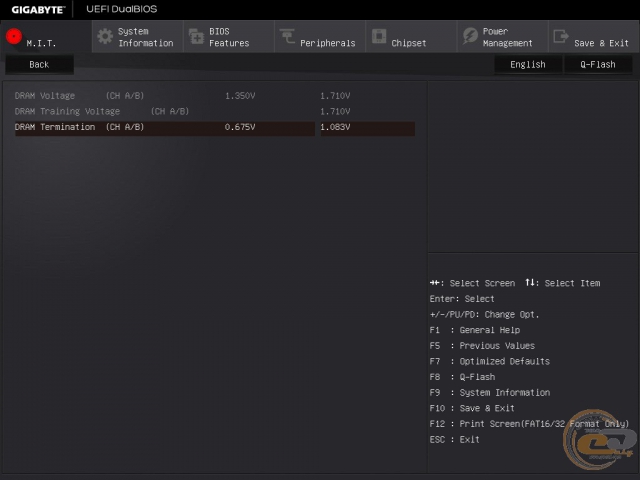Click the UEFI DualBIOS title text
This screenshot has width=640, height=480.
[x=122, y=9]
